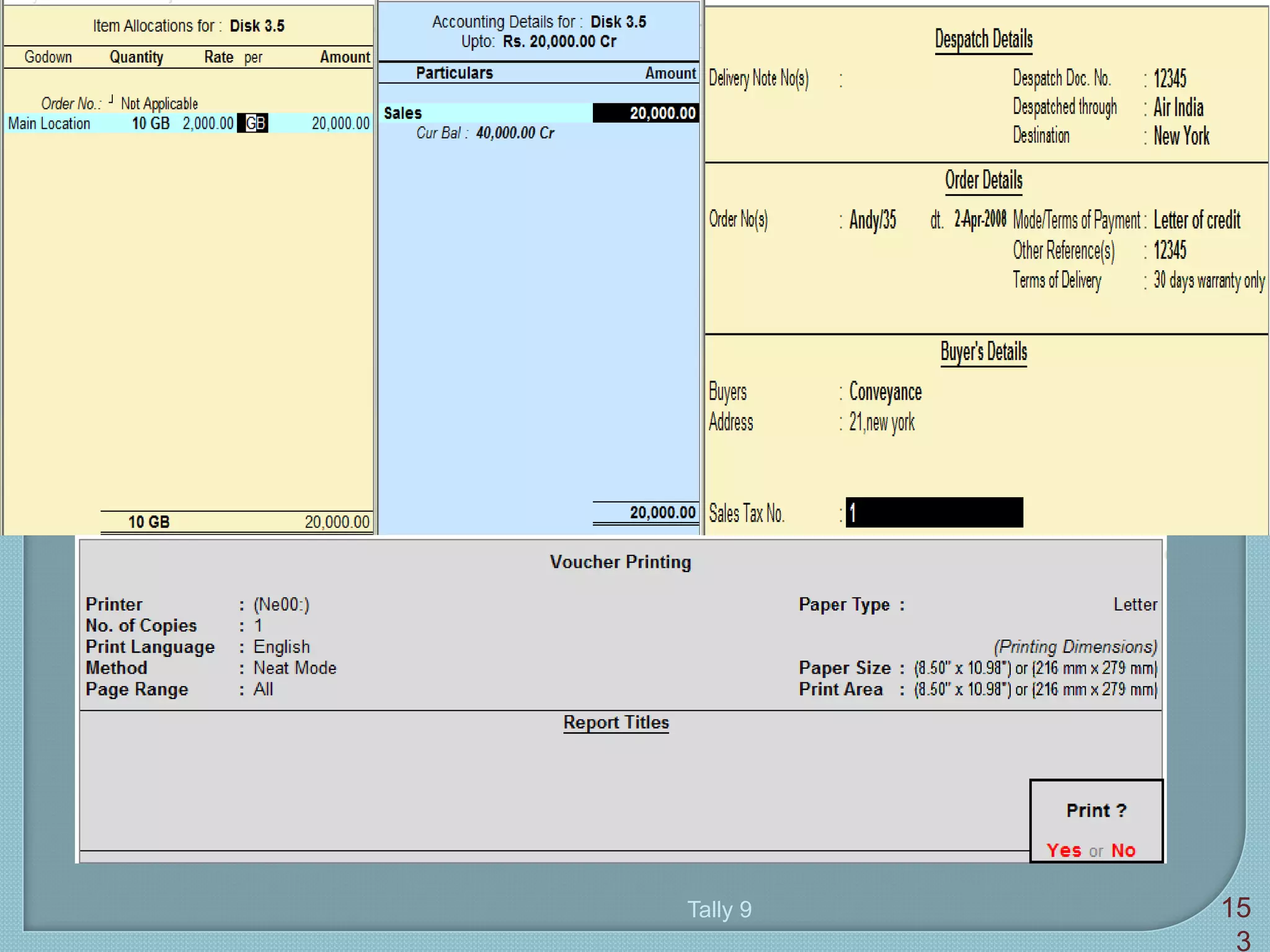Click the Terms of Delivery warranty text
This screenshot has width=1270, height=952.
click(x=1208, y=281)
